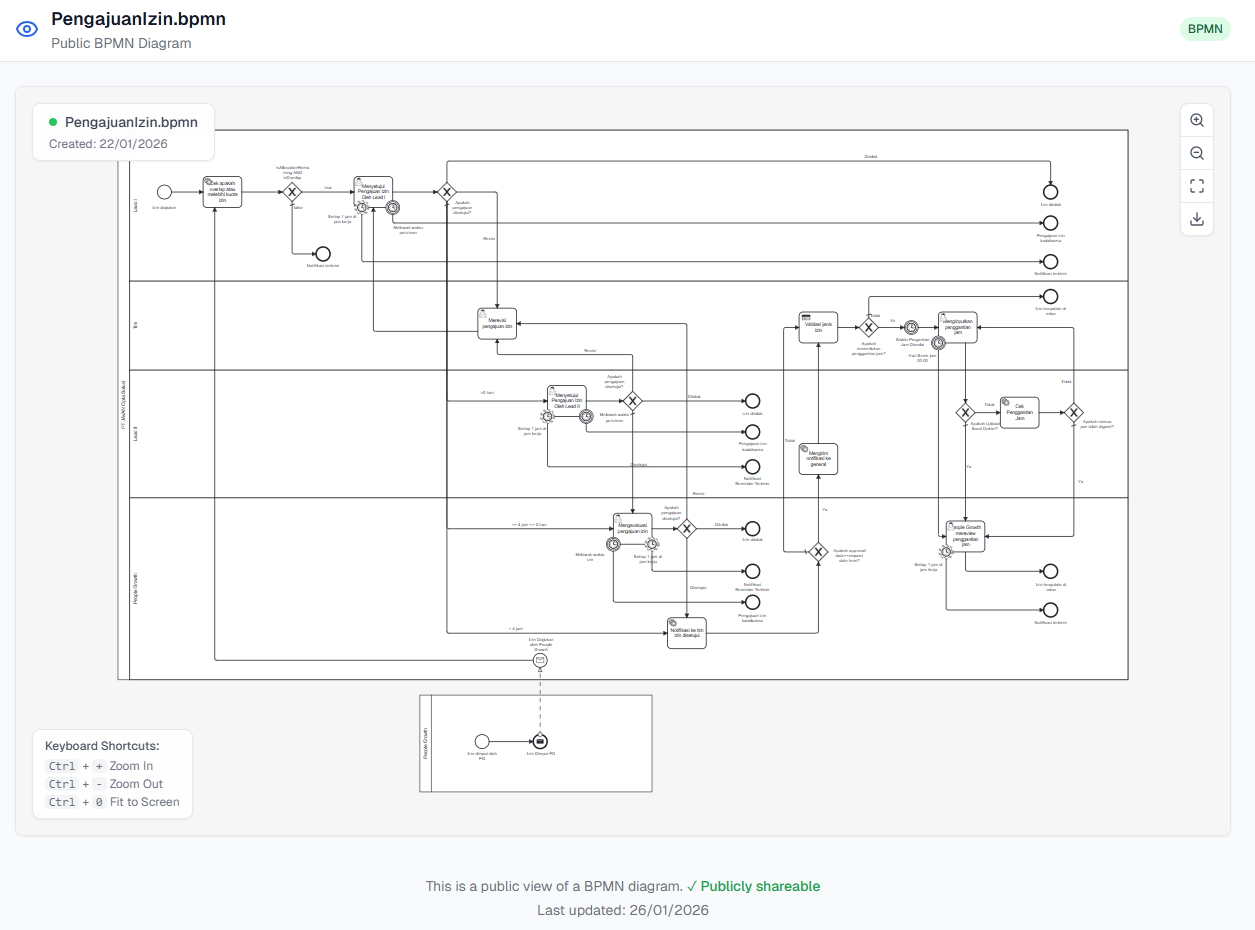This screenshot has height=930, width=1255.
Task: Click the Zoom Out magnifier button
Action: 1197,153
